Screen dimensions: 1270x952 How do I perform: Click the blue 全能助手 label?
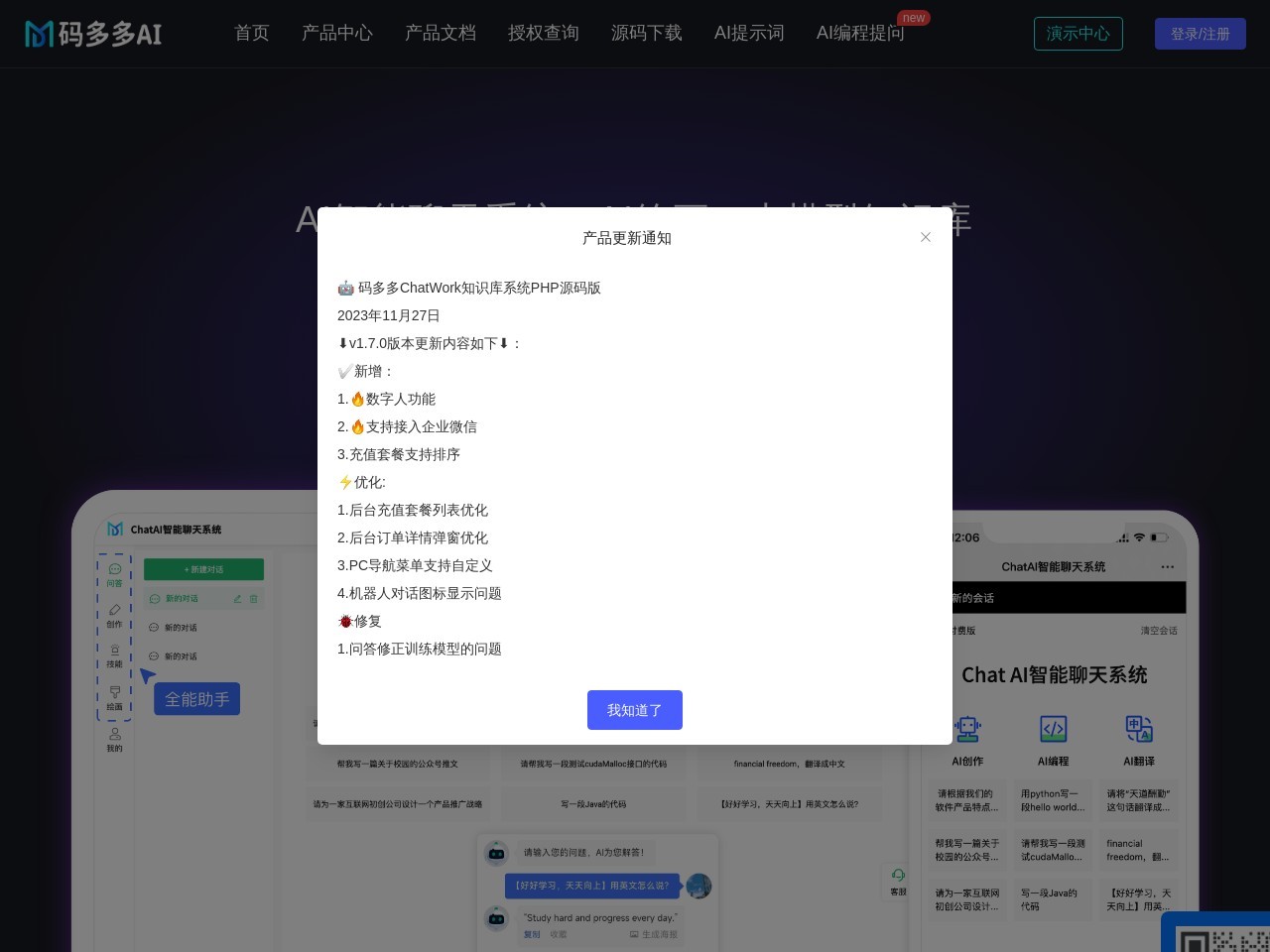click(x=196, y=699)
